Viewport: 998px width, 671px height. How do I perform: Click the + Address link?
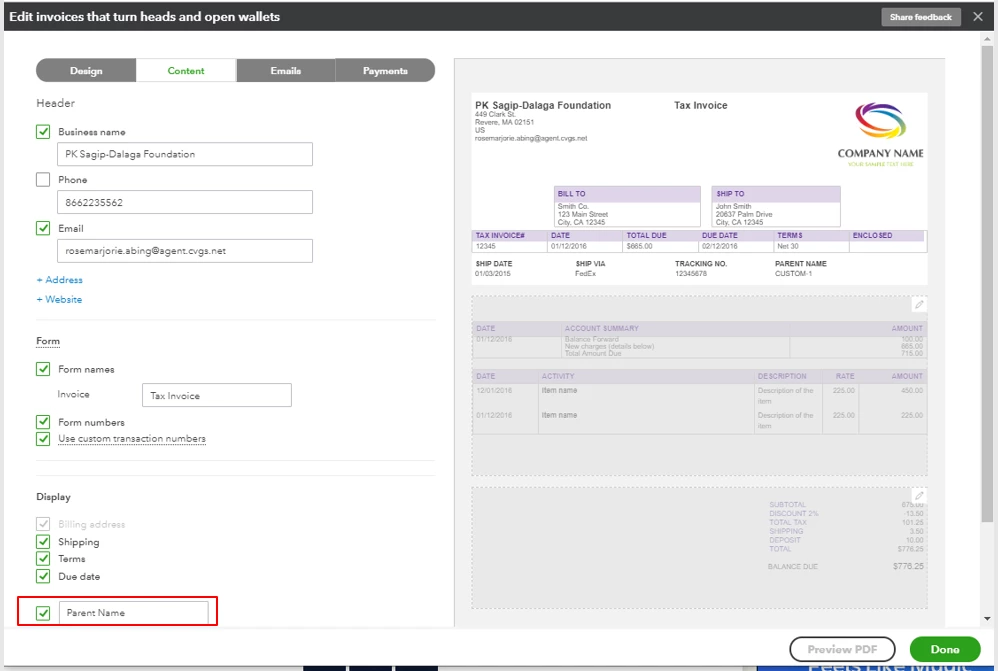(x=59, y=279)
